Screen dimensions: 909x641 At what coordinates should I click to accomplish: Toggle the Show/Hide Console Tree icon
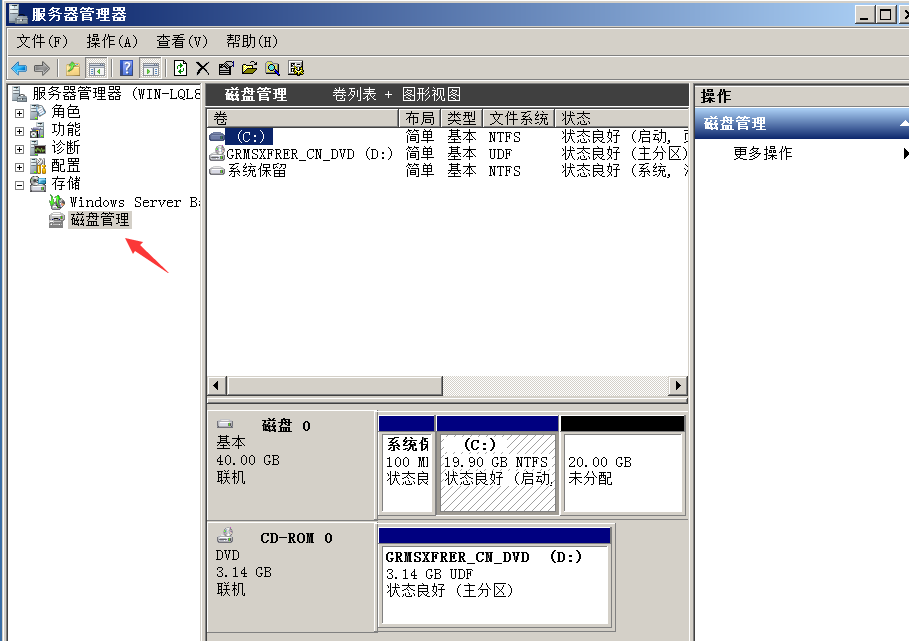(x=96, y=68)
